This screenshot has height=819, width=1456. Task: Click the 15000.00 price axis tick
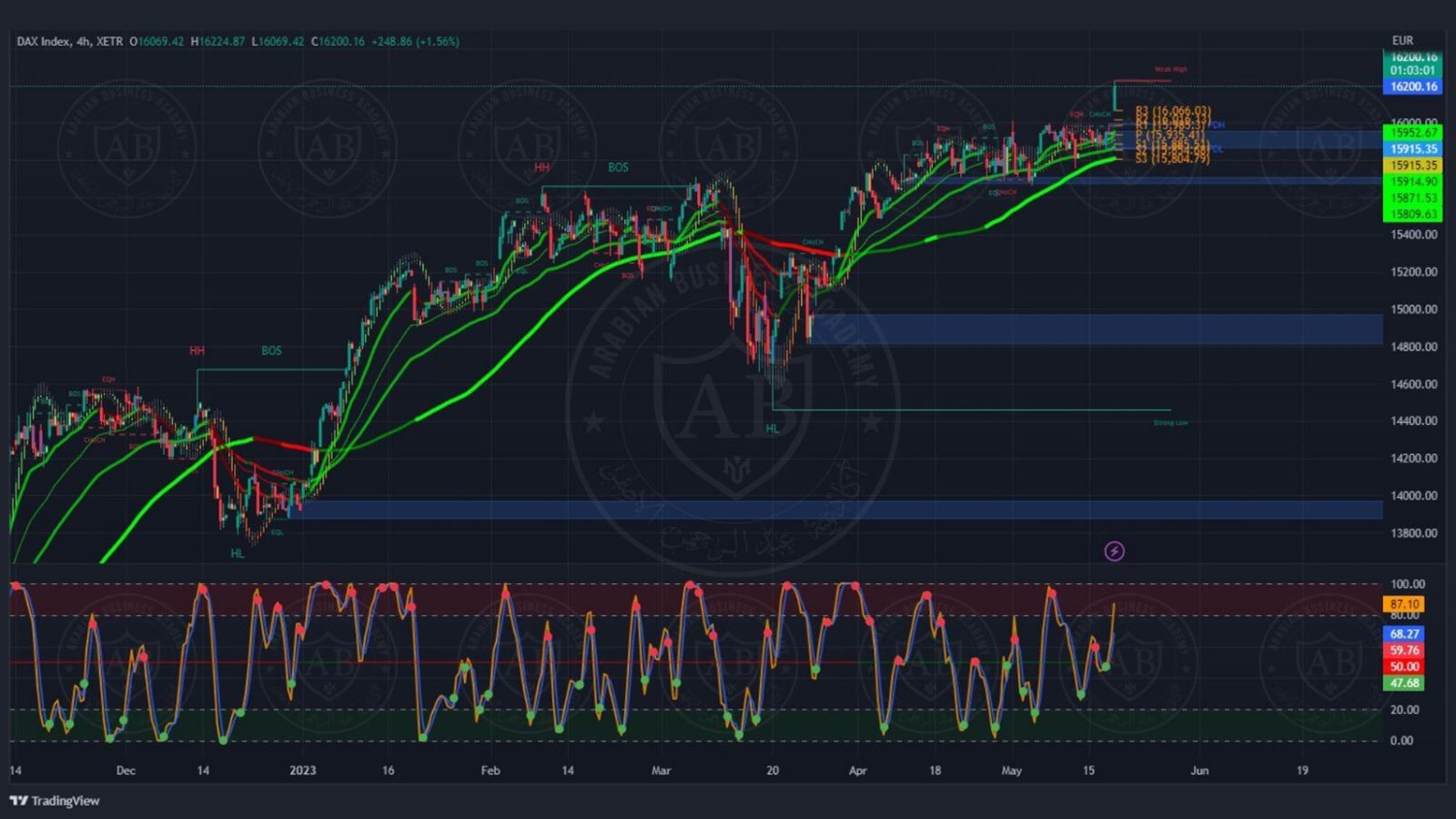[x=1413, y=310]
